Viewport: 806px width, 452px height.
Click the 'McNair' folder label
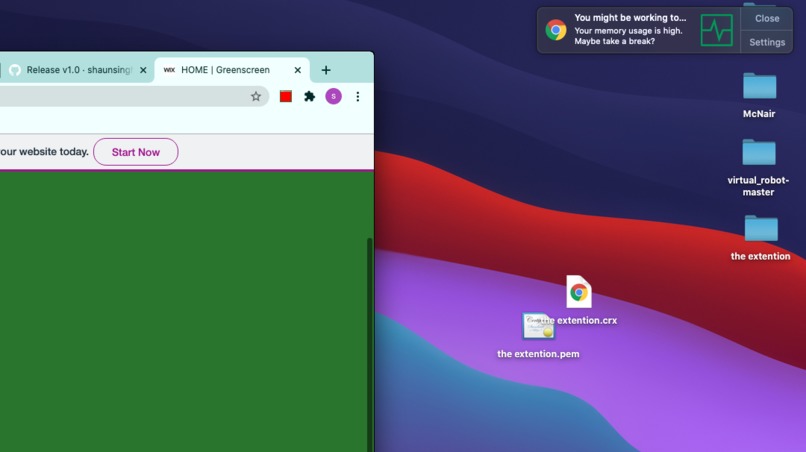click(759, 114)
